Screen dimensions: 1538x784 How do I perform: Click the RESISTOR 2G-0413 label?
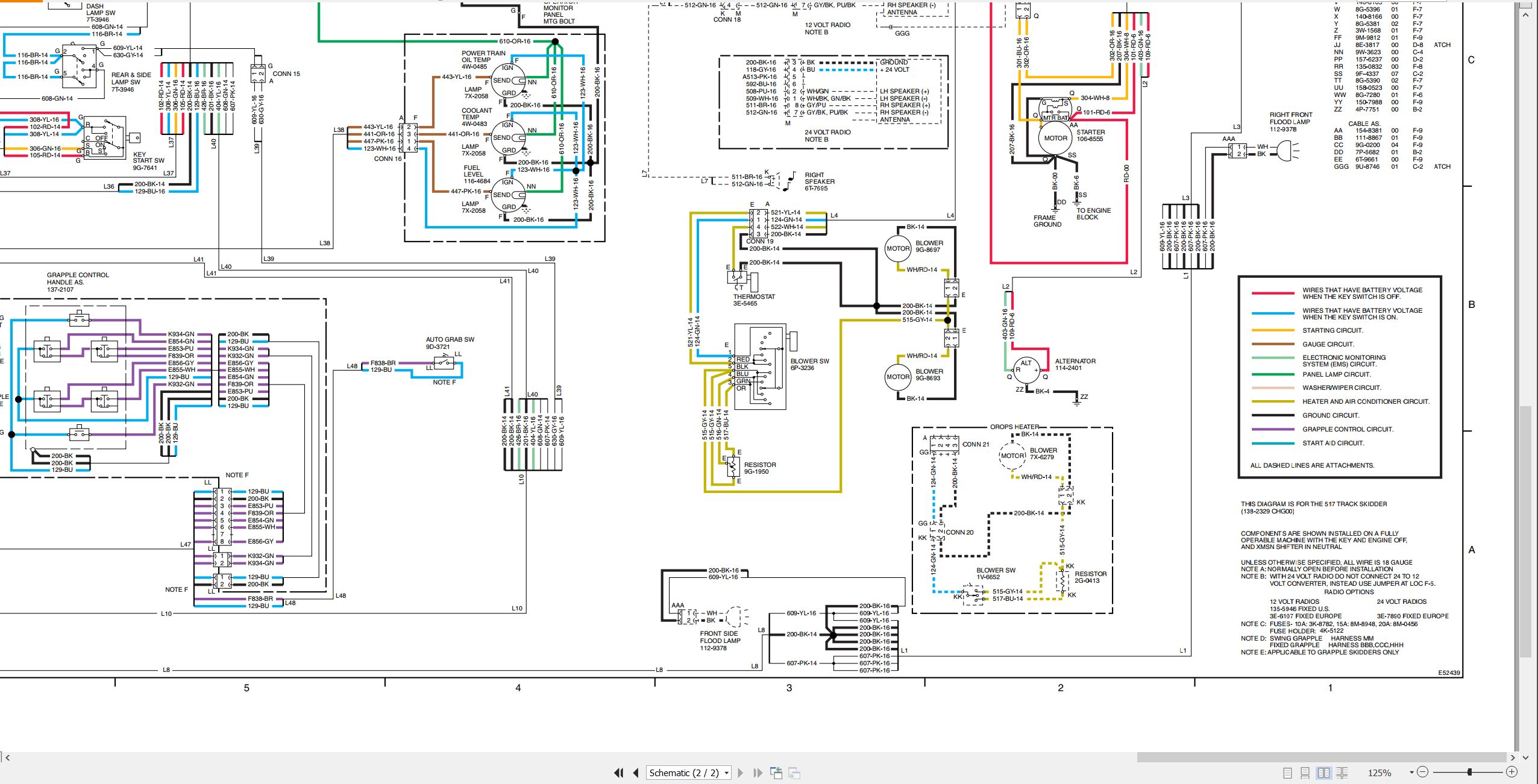(1090, 577)
